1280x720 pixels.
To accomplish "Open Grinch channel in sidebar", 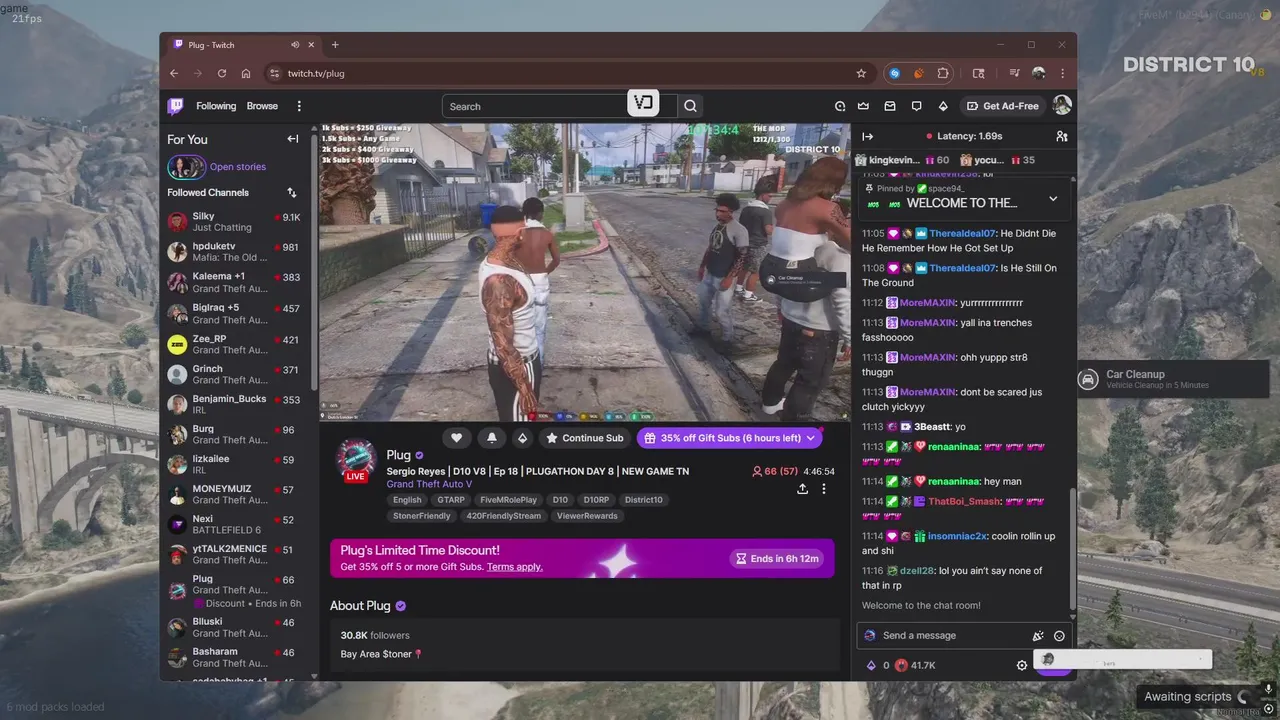I will 234,374.
